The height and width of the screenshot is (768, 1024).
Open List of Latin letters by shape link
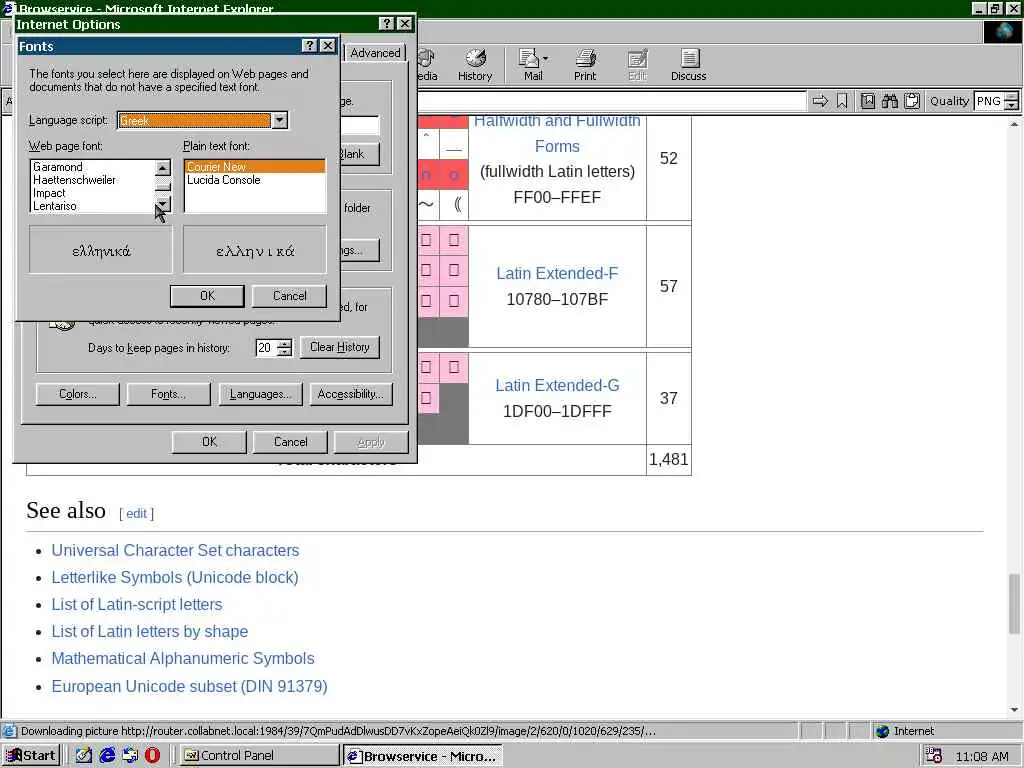click(x=150, y=632)
